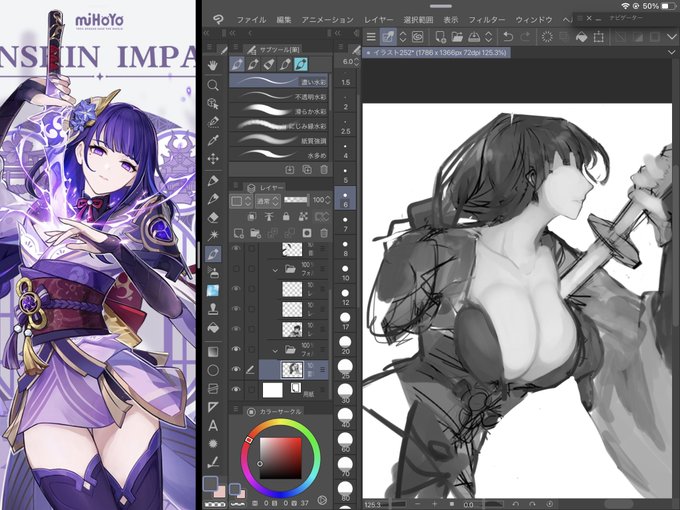Viewport: 680px width, 510px height.
Task: Click the New canvas icon in command bar
Action: click(x=440, y=37)
